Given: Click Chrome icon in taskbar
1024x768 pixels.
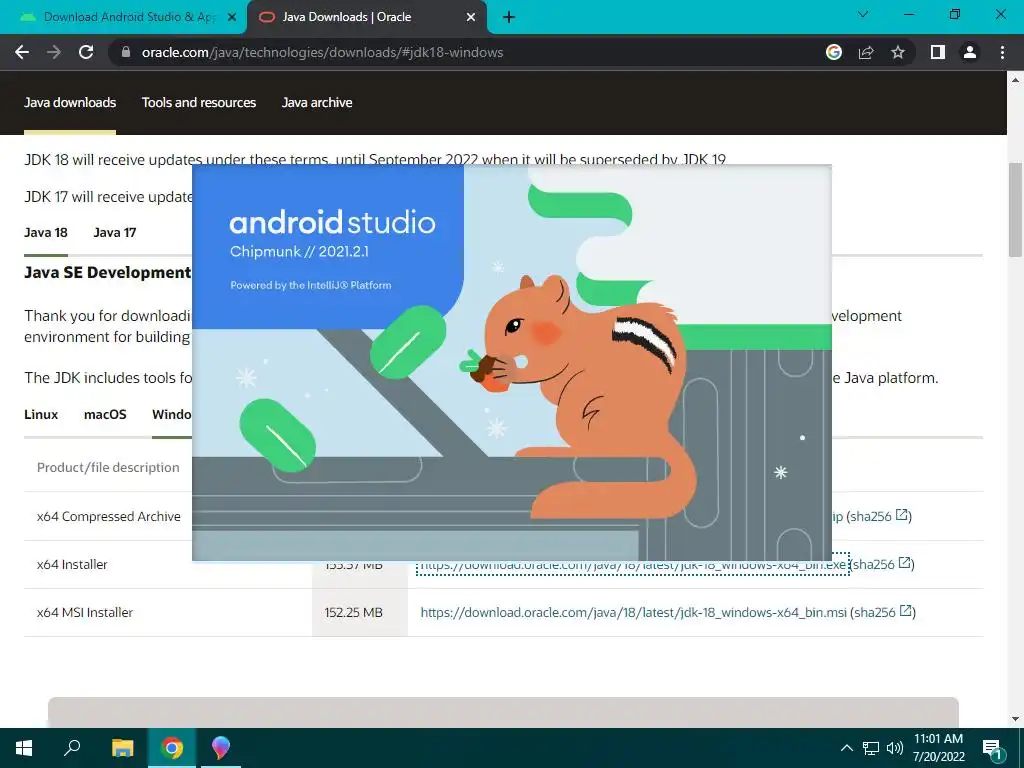Looking at the screenshot, I should pyautogui.click(x=172, y=748).
